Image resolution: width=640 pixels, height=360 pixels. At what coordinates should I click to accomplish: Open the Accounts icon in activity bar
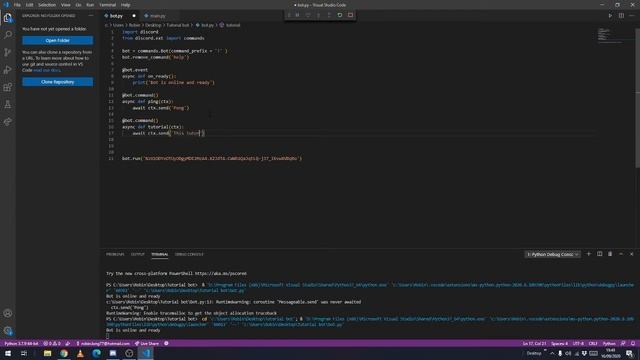[x=8, y=313]
